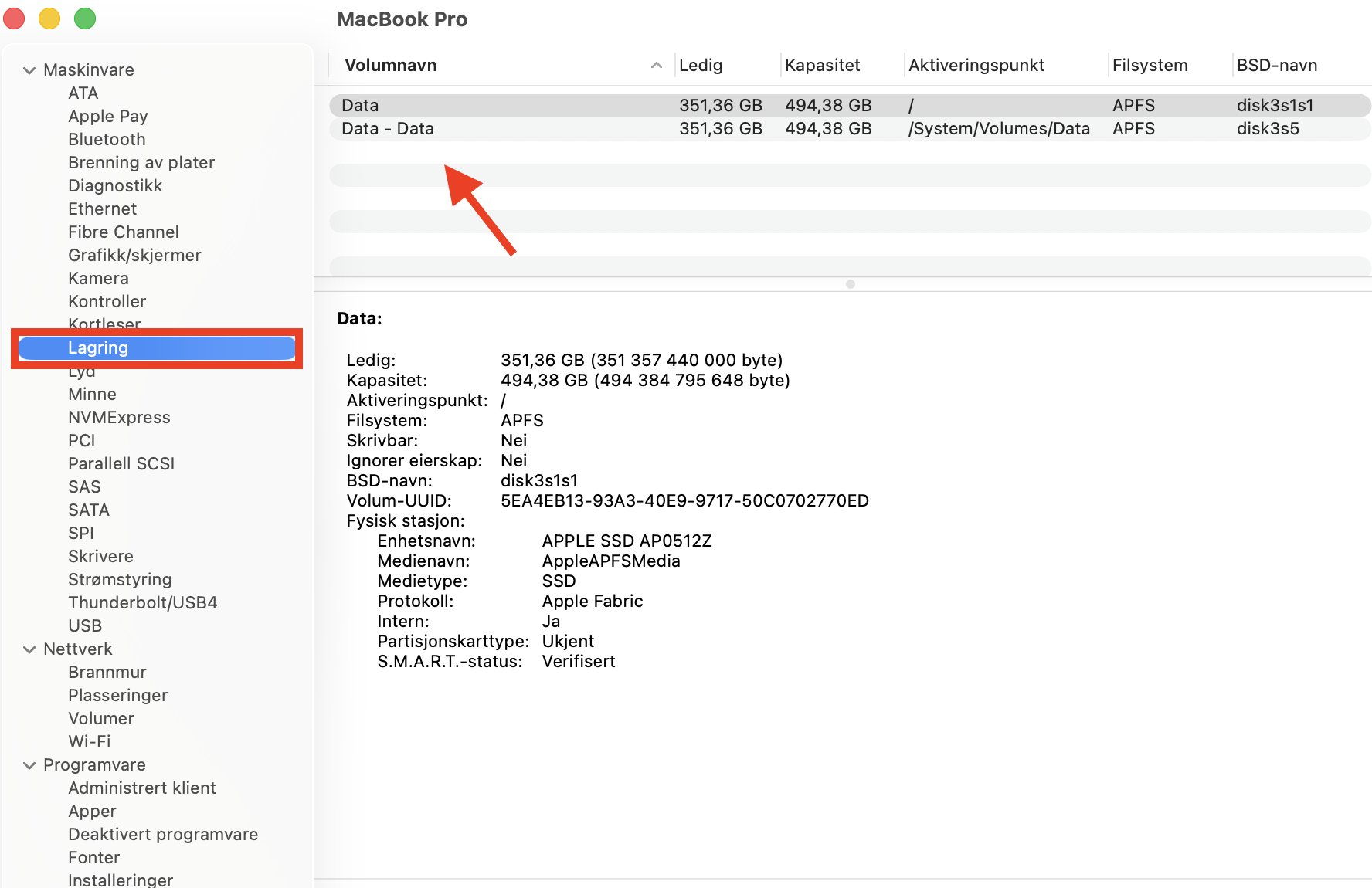The image size is (1372, 888).
Task: Open Skrivere printers list
Action: coord(100,557)
